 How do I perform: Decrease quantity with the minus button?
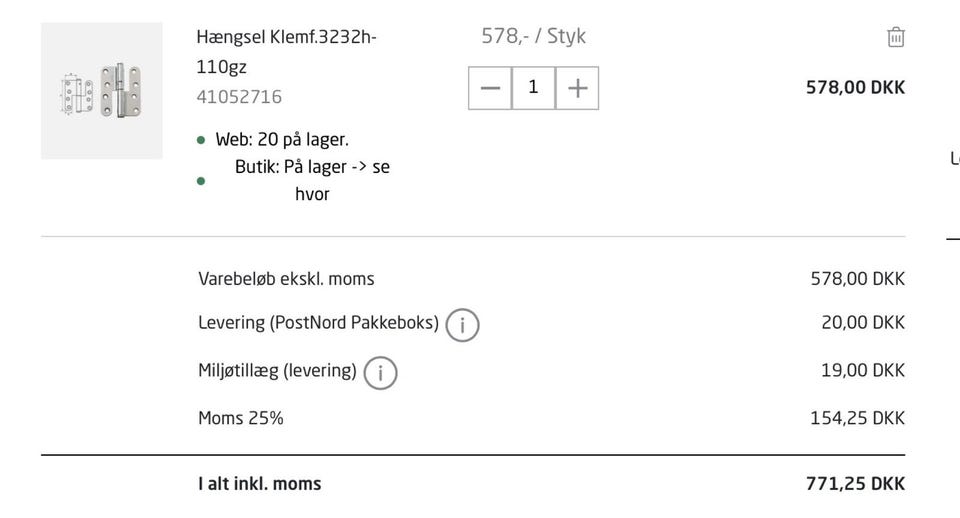pyautogui.click(x=490, y=88)
